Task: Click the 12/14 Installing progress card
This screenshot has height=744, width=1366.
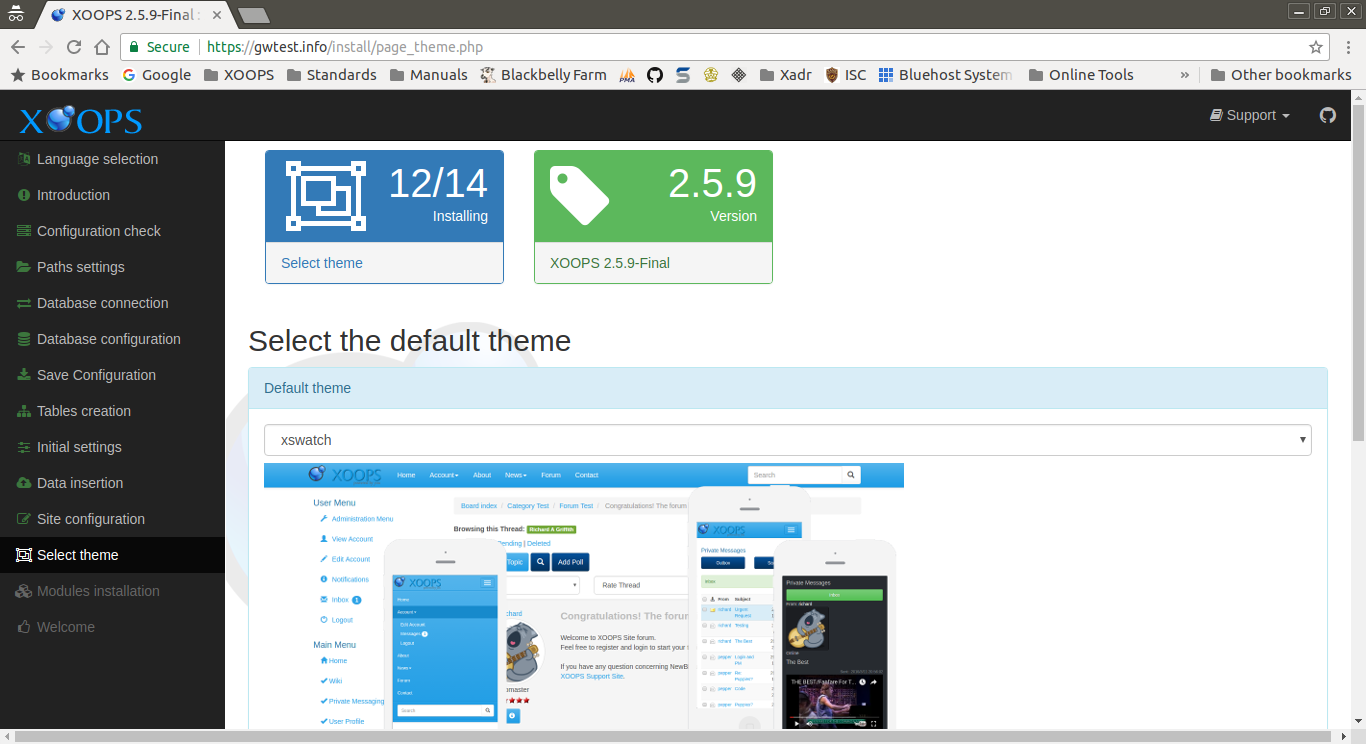Action: click(384, 195)
